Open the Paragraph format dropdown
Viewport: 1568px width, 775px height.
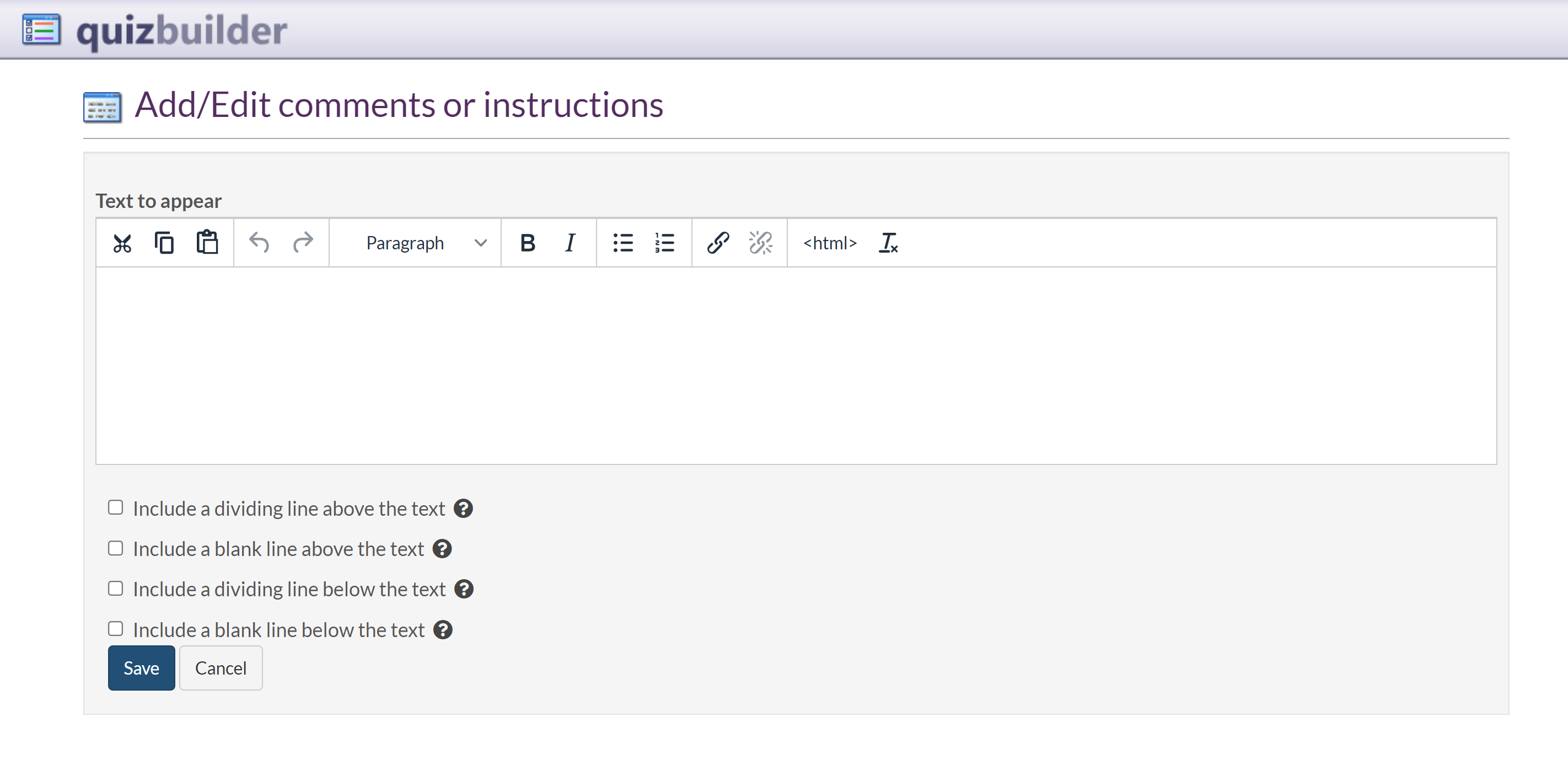click(x=426, y=243)
